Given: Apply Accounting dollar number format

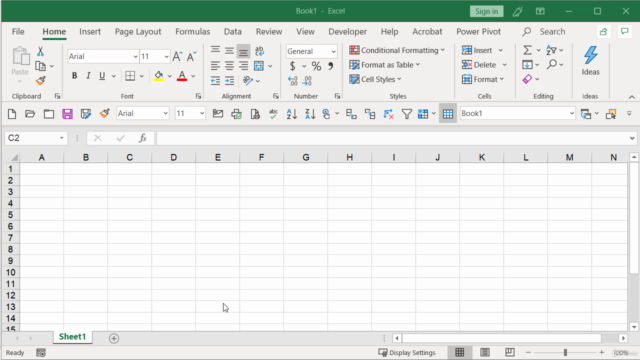Looking at the screenshot, I should [292, 66].
